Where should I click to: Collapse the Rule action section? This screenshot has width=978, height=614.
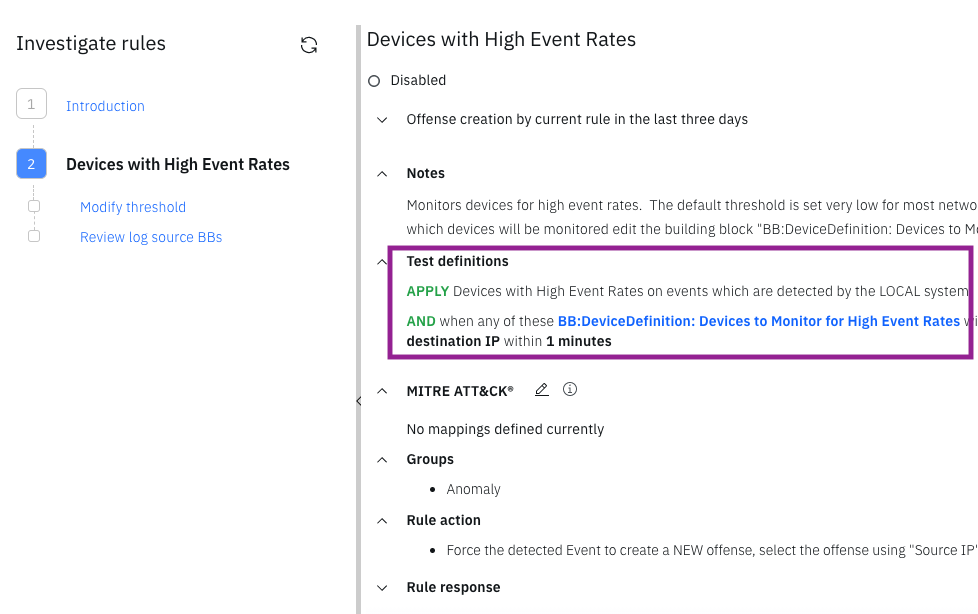coord(381,521)
